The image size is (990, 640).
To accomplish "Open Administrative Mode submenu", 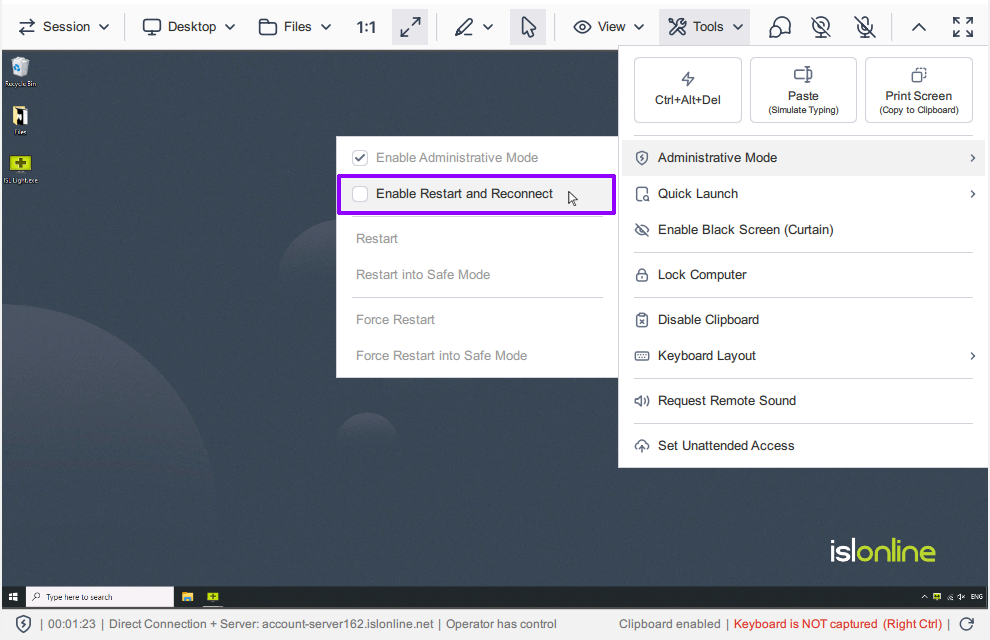I will coord(804,158).
